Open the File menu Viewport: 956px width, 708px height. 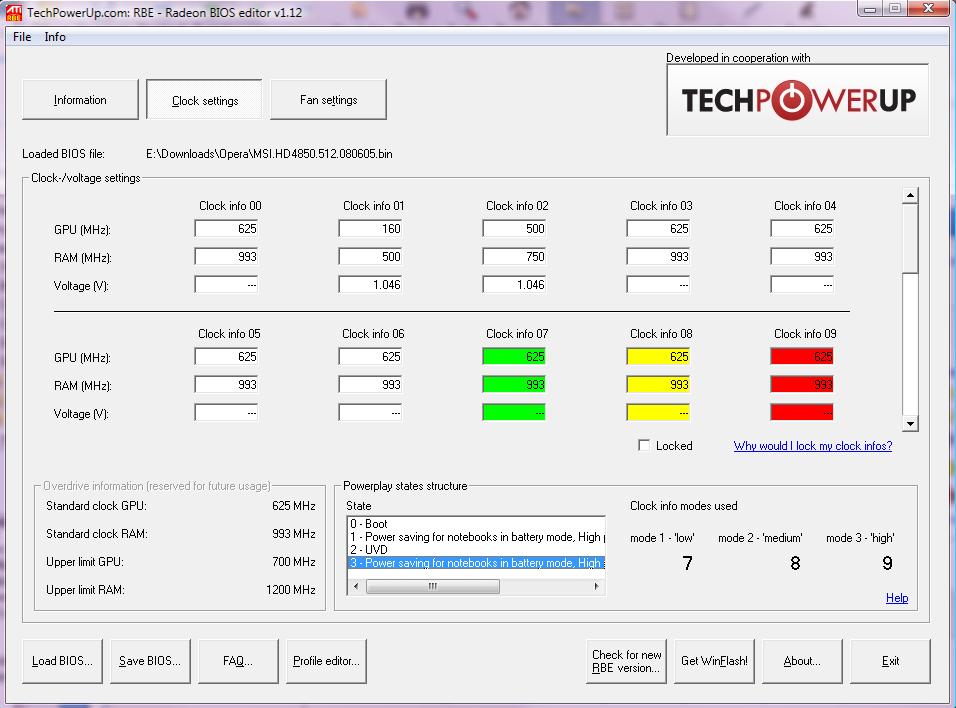[x=22, y=37]
